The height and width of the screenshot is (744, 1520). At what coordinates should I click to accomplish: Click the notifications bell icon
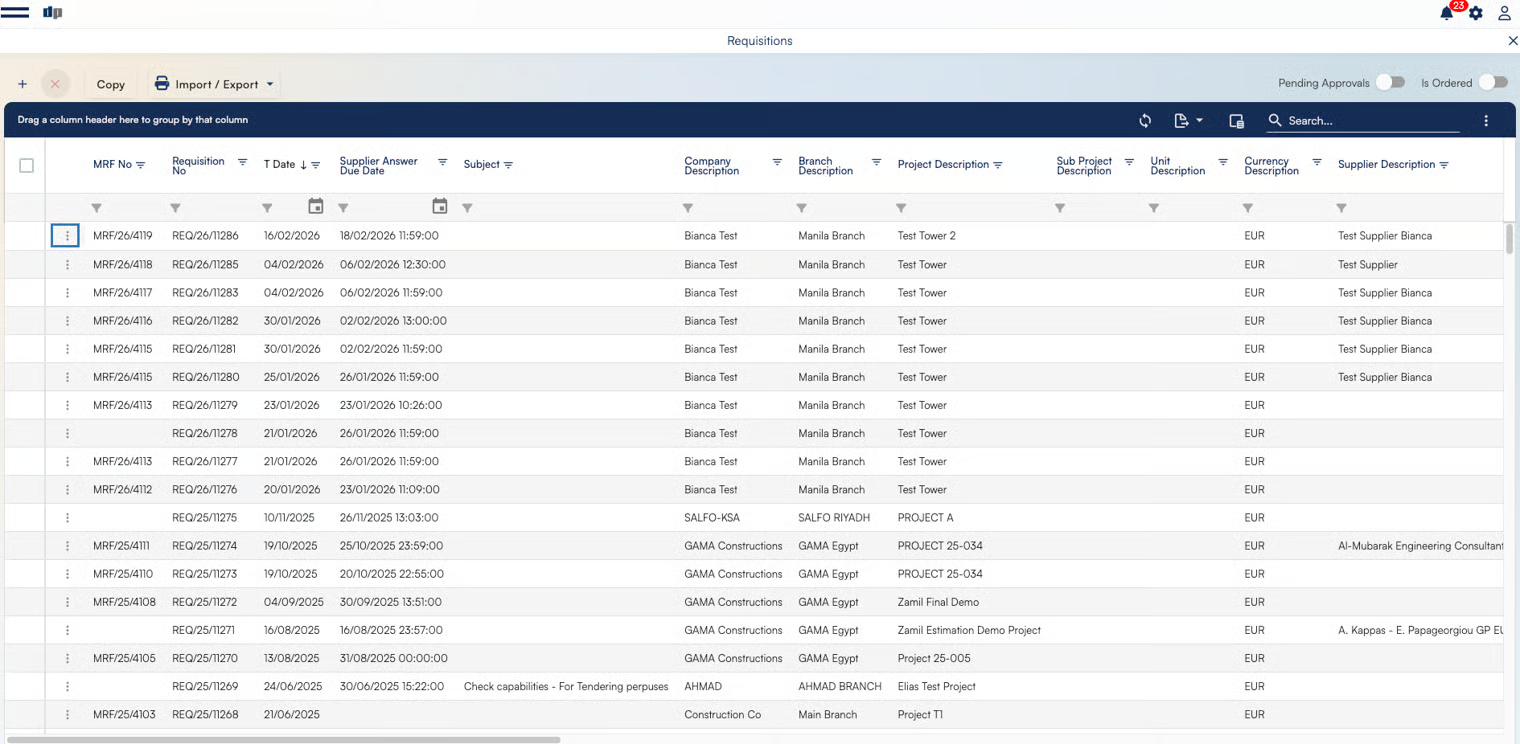pyautogui.click(x=1446, y=13)
